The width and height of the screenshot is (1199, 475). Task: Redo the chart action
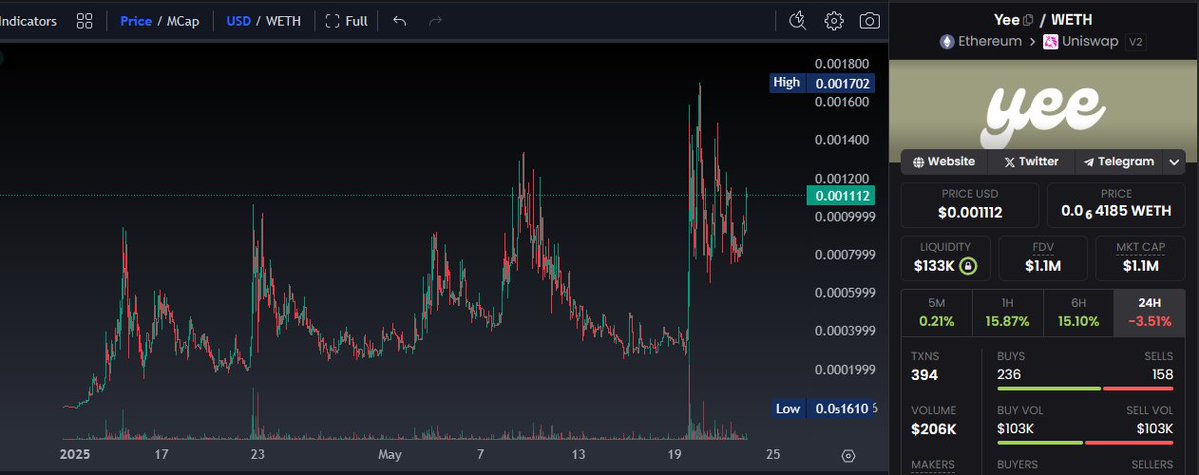435,21
